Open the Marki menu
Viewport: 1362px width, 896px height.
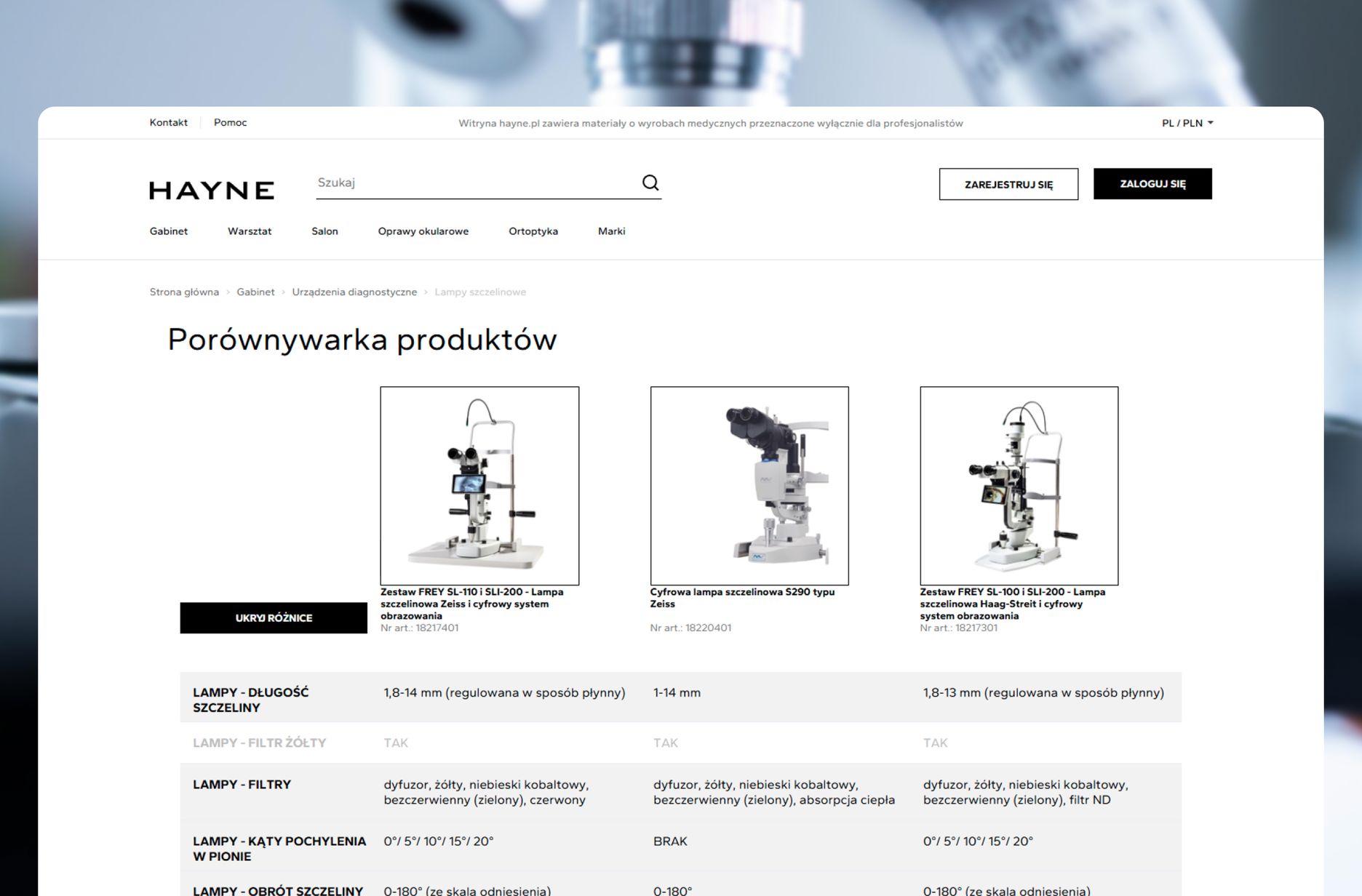click(611, 231)
